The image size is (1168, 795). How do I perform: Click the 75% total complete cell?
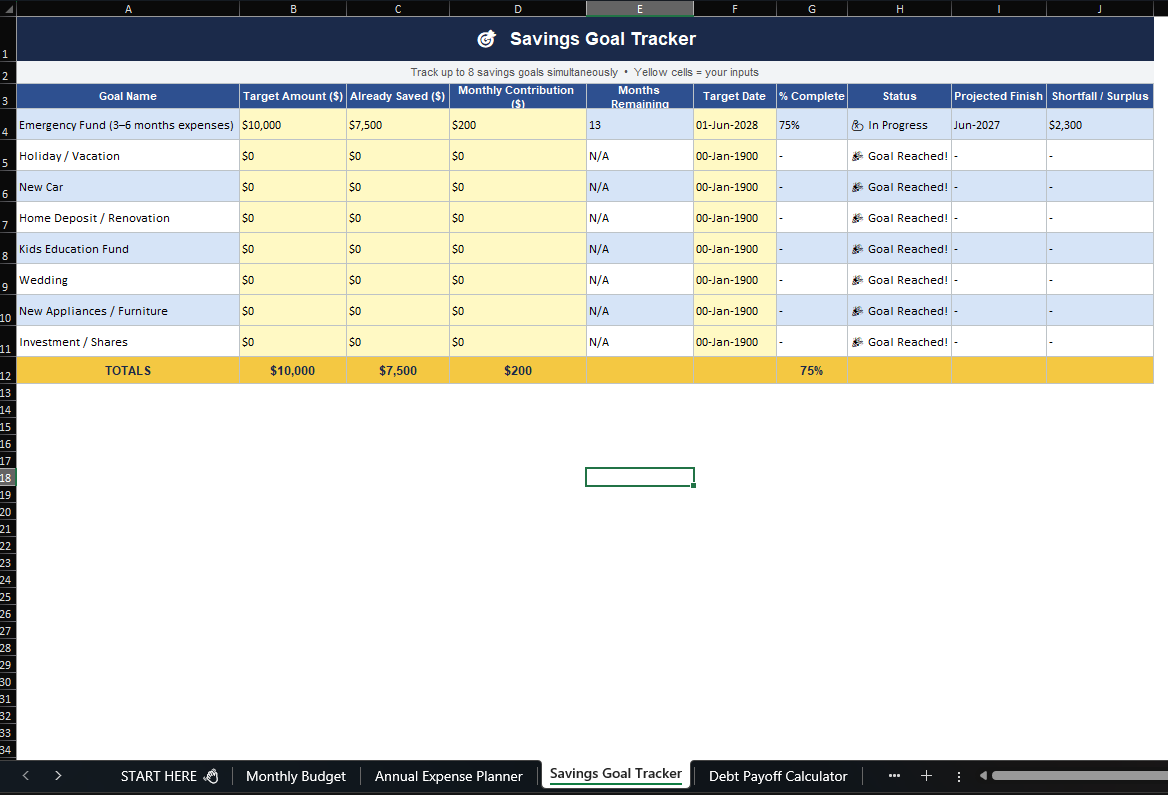812,370
